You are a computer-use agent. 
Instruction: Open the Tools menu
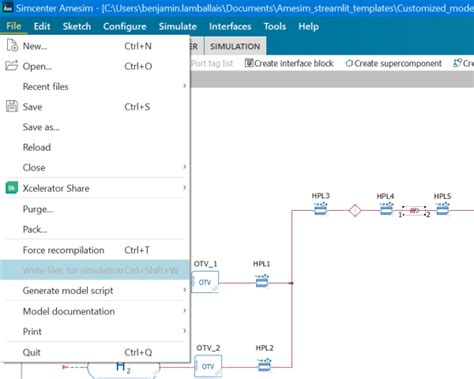[275, 26]
